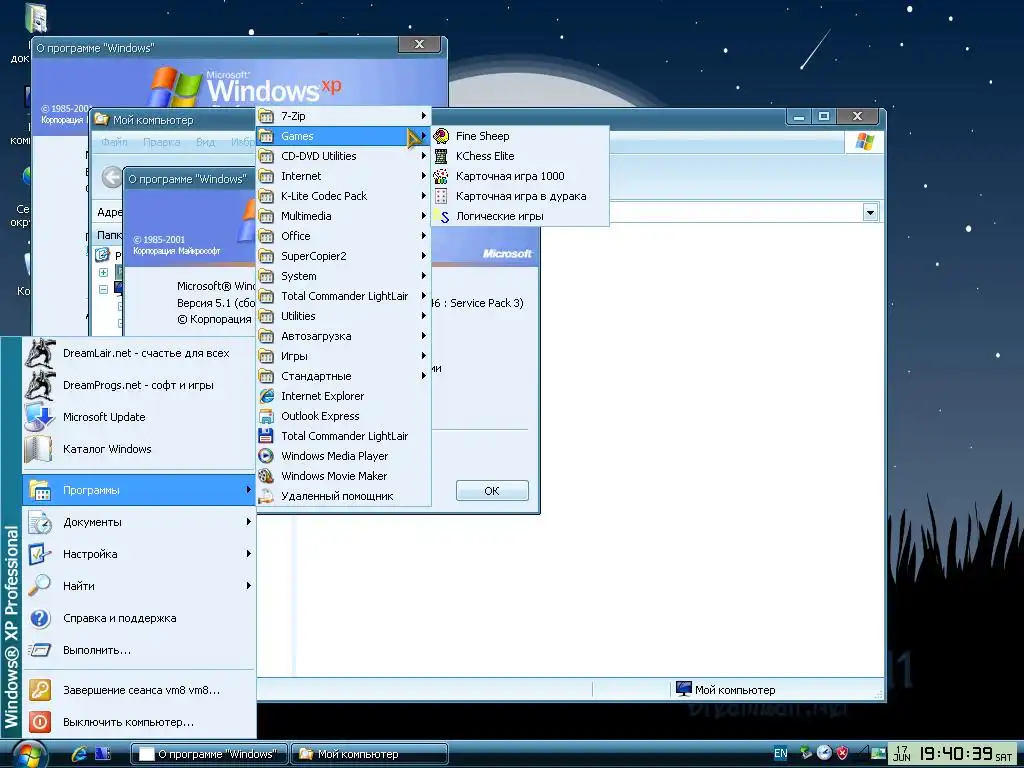
Task: Click Завершение сеанса vm8 log off
Action: (138, 690)
